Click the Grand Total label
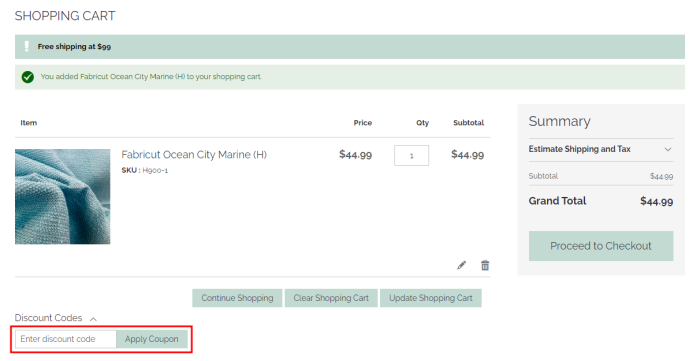The width and height of the screenshot is (700, 361). [558, 201]
